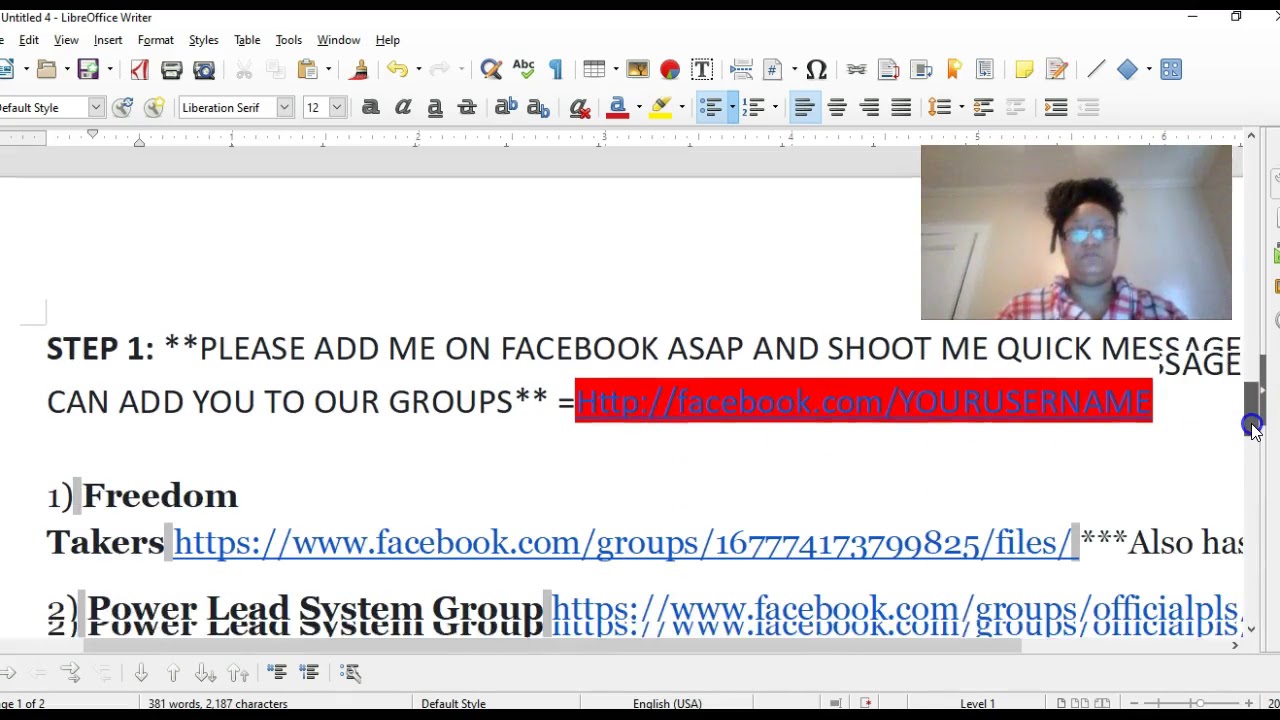Toggle Strikethrough formatting
The width and height of the screenshot is (1280, 720).
click(466, 107)
